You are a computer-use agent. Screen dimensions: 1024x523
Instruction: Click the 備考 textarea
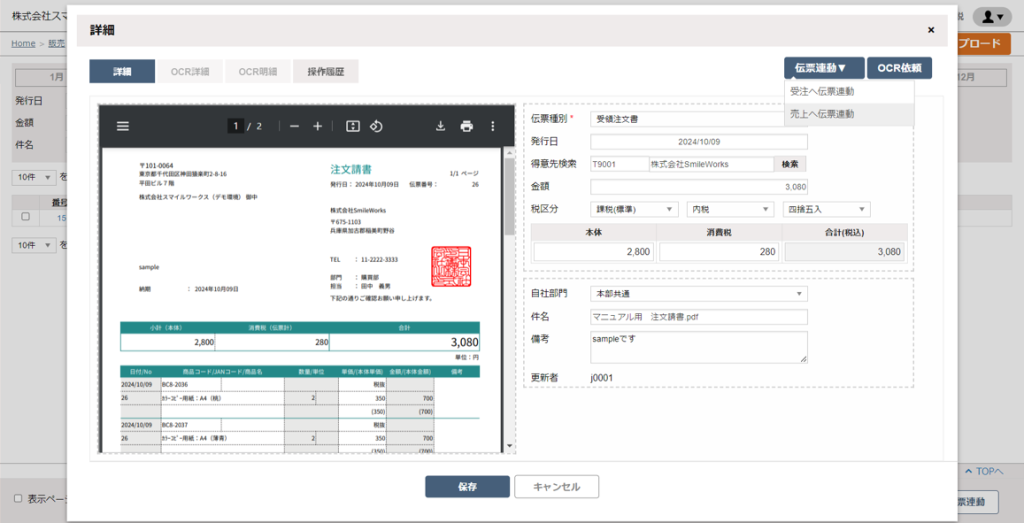699,347
